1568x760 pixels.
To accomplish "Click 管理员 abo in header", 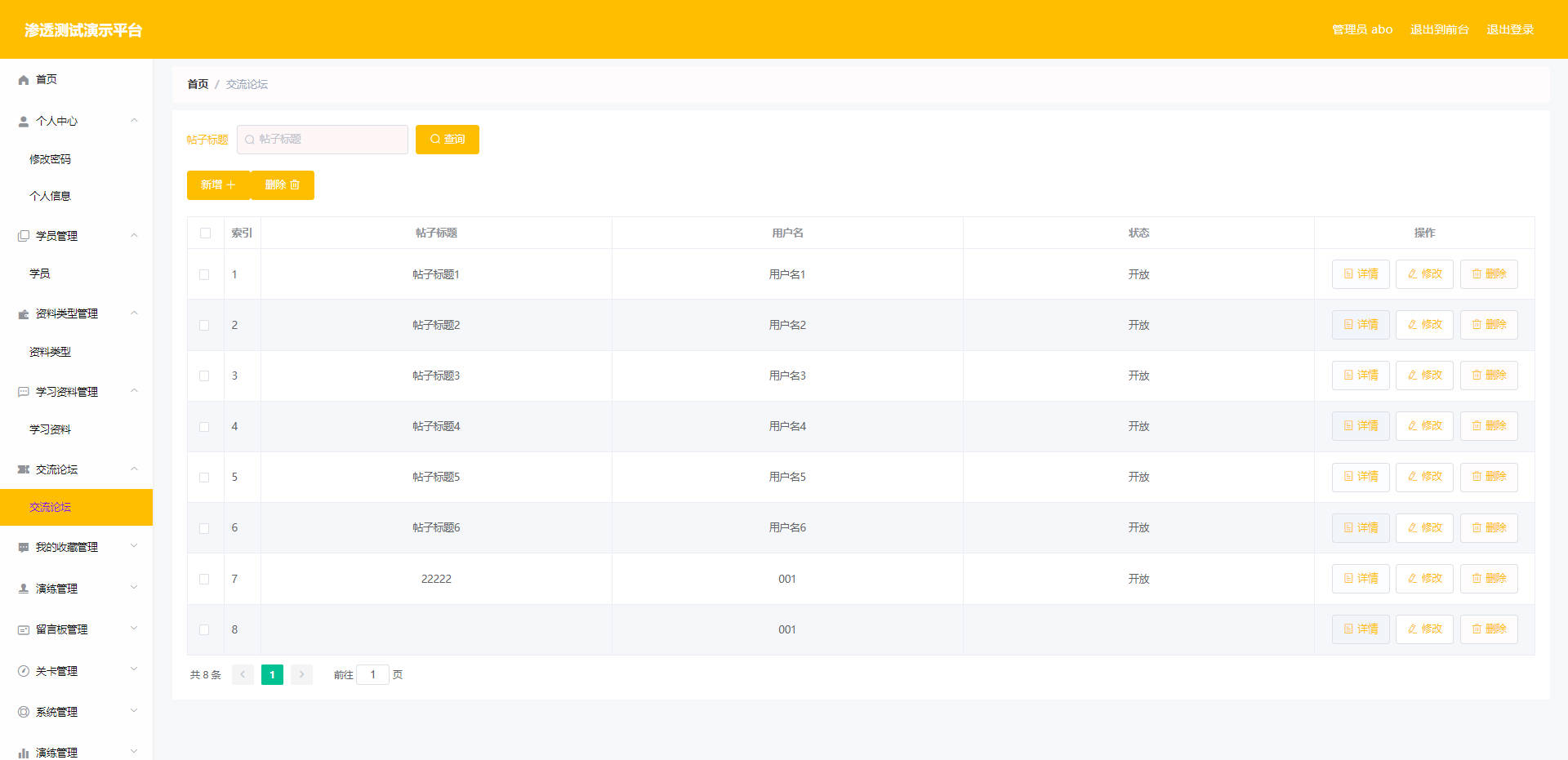I will tap(1362, 29).
